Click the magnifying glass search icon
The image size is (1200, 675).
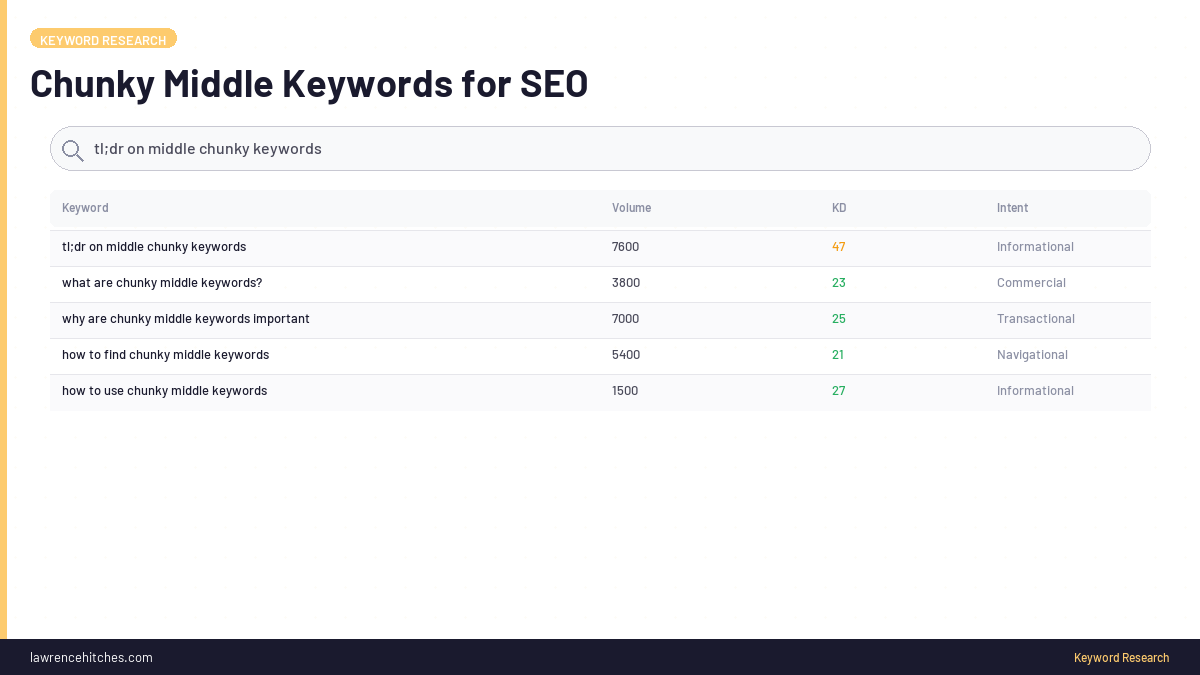(72, 149)
